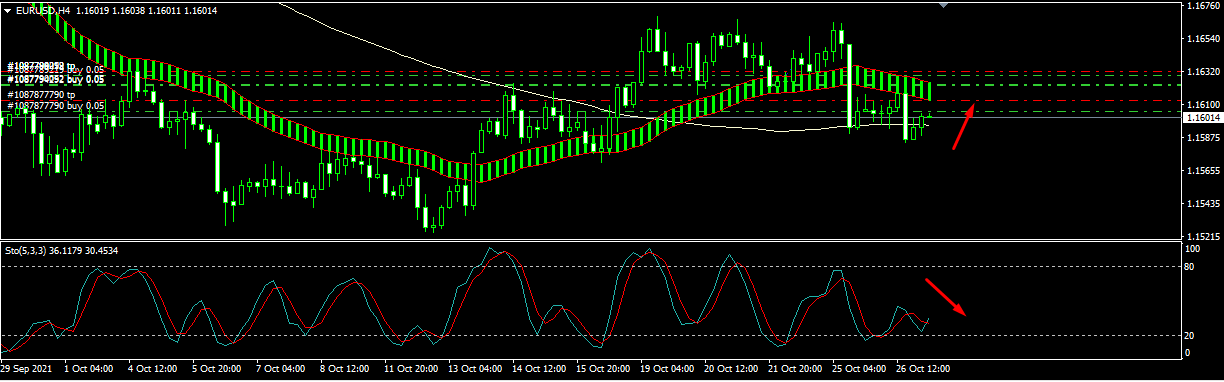
Task: Click the gray chart shift triangle marker
Action: 943,5
